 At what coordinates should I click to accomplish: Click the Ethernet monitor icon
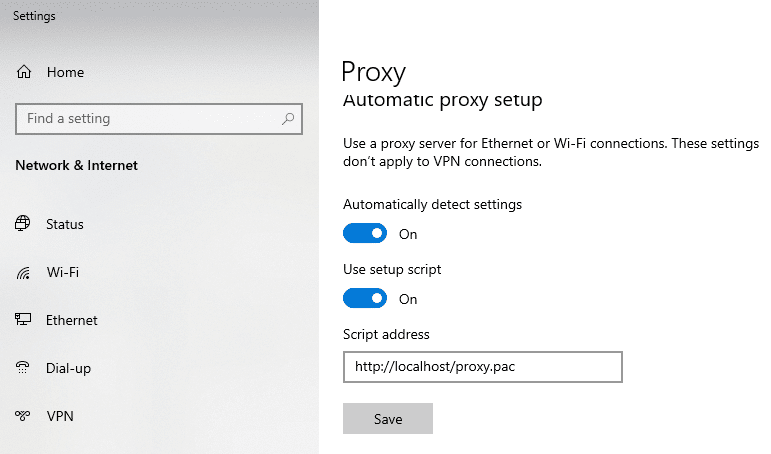23,320
